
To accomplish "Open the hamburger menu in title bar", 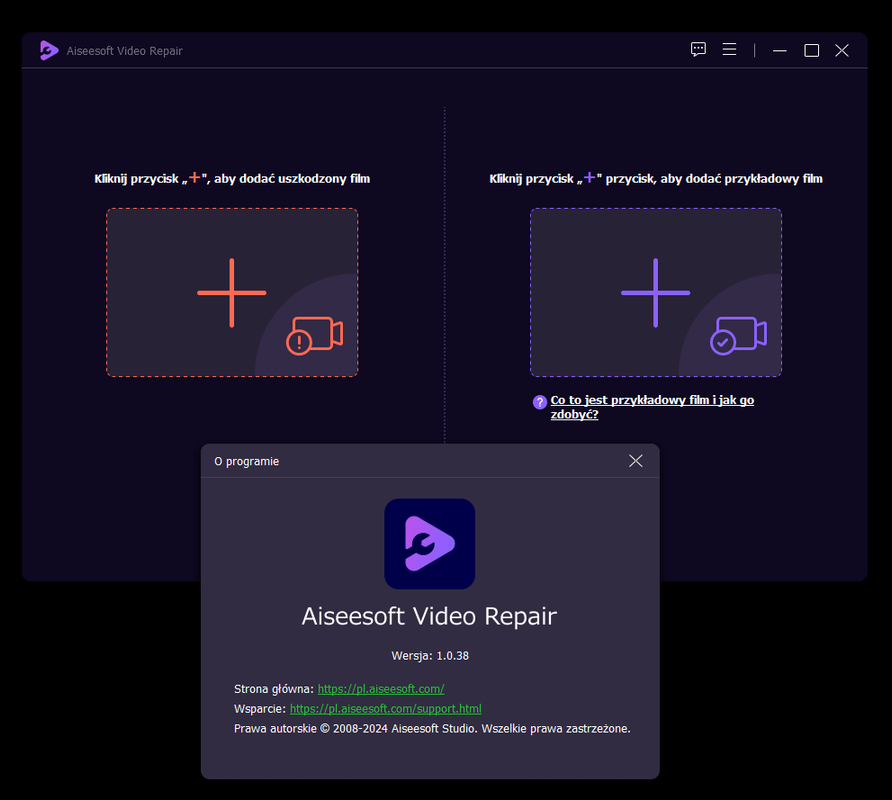I will (729, 50).
